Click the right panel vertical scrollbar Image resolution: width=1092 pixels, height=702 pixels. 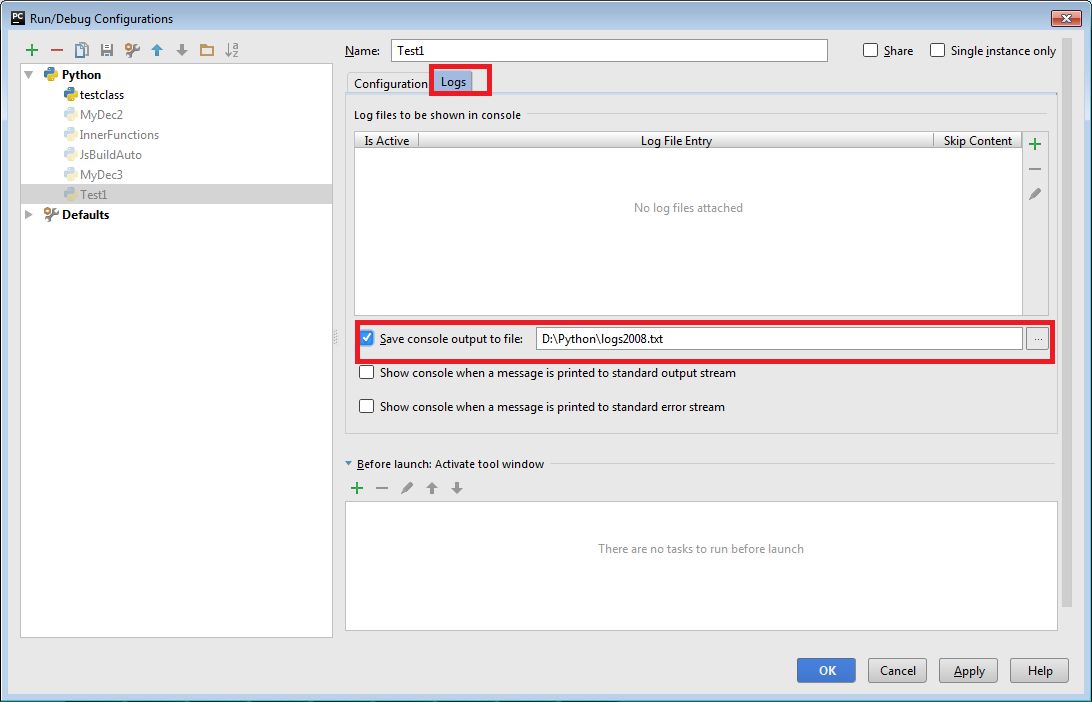(1066, 324)
